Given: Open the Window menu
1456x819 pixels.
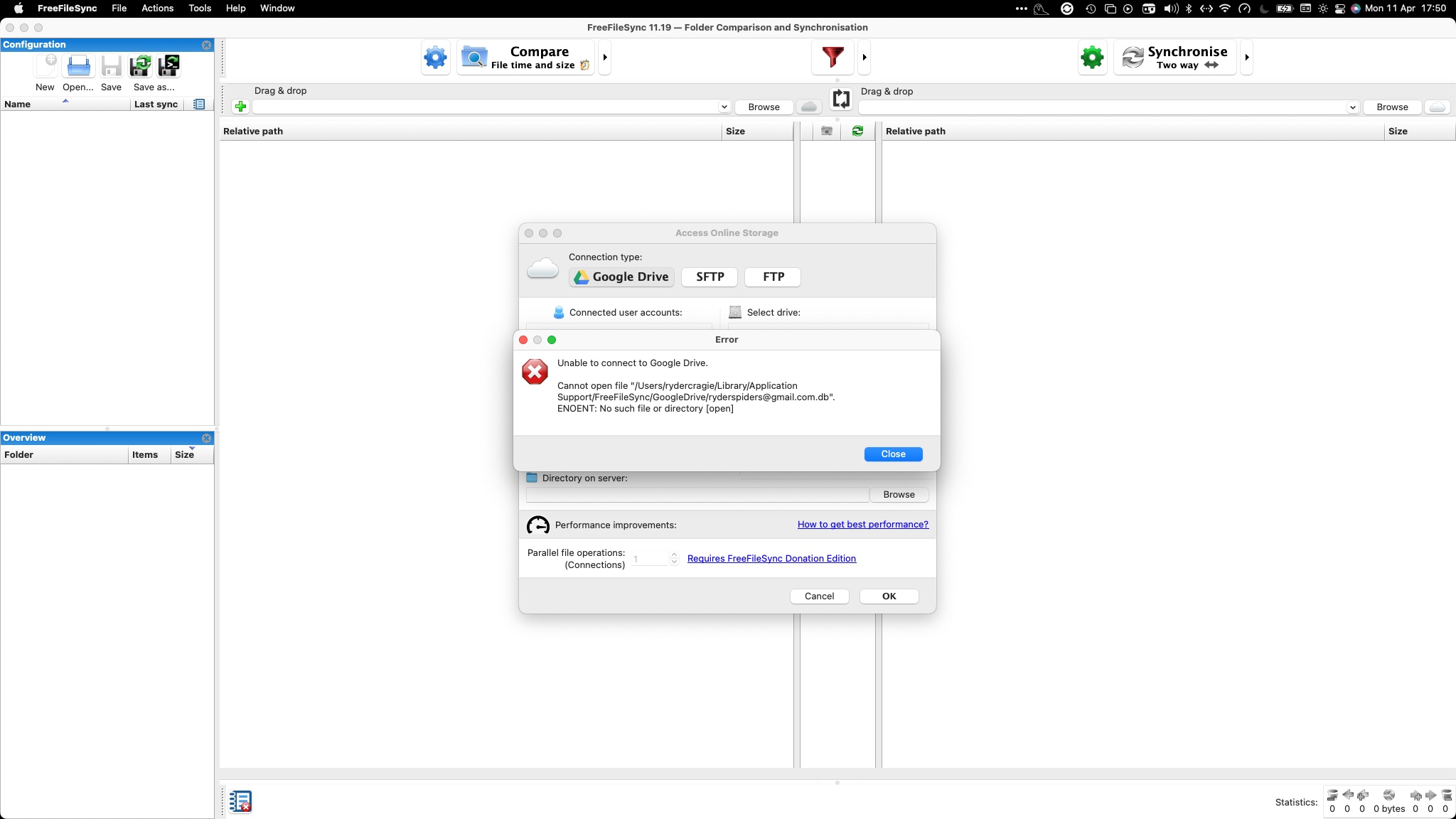Looking at the screenshot, I should click(x=277, y=9).
